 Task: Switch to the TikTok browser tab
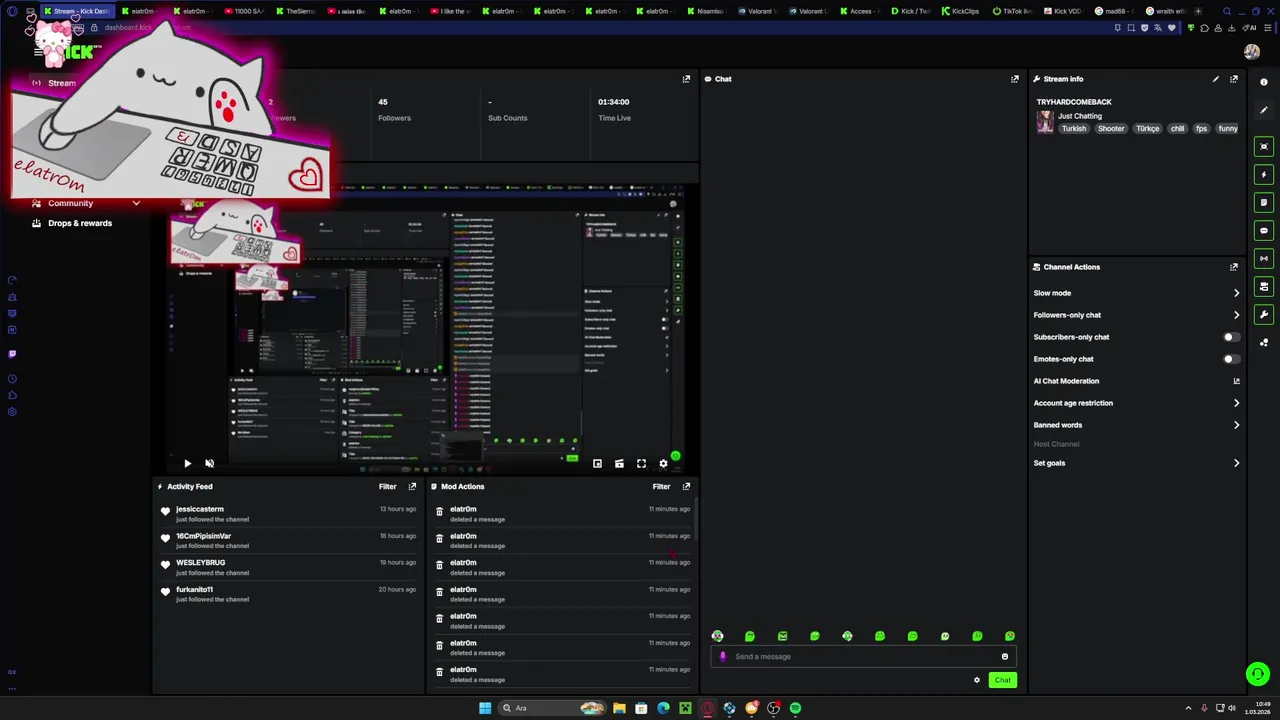point(1012,11)
